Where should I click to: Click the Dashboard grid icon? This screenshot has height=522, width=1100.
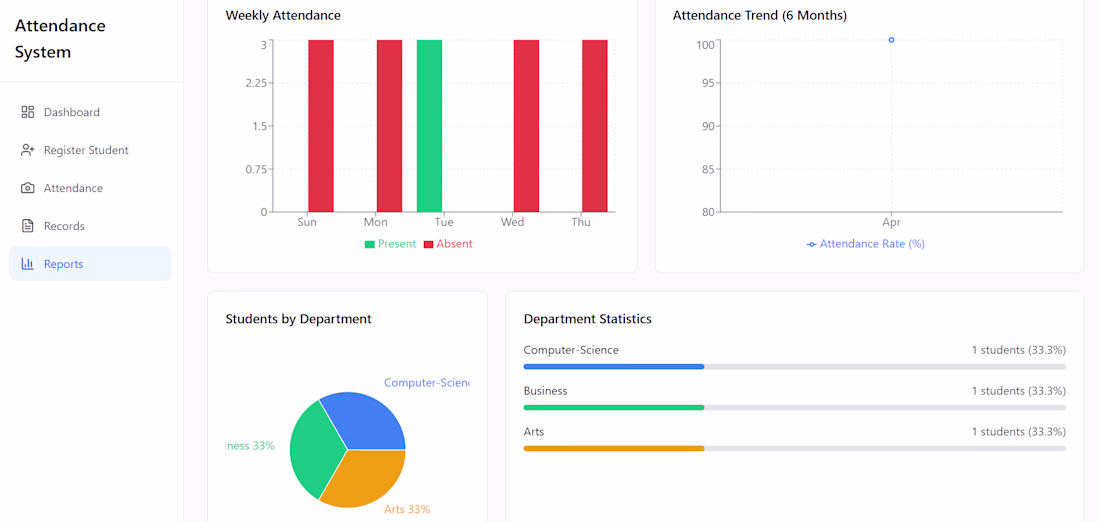pos(28,112)
